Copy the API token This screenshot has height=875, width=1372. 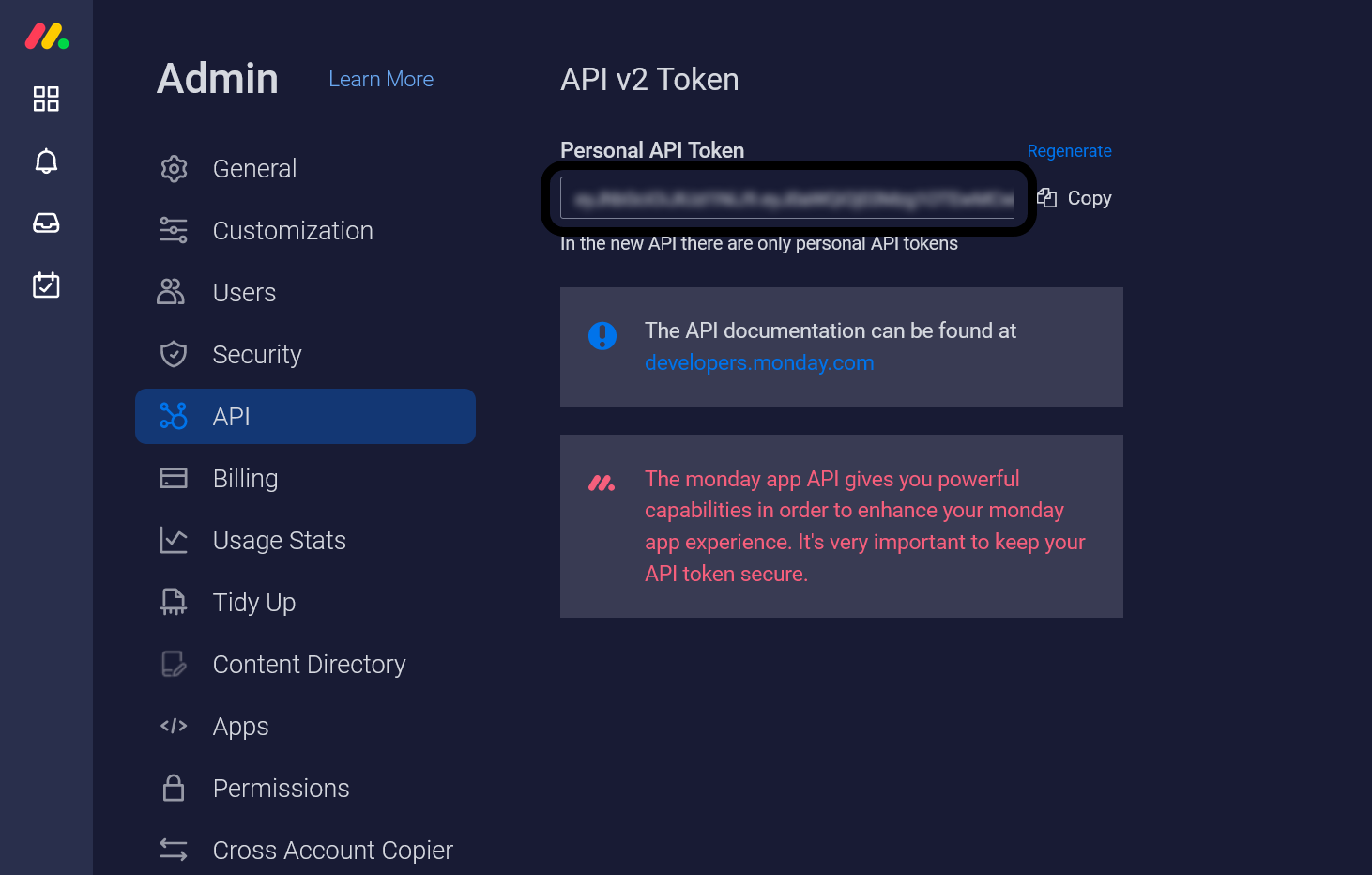[1075, 198]
